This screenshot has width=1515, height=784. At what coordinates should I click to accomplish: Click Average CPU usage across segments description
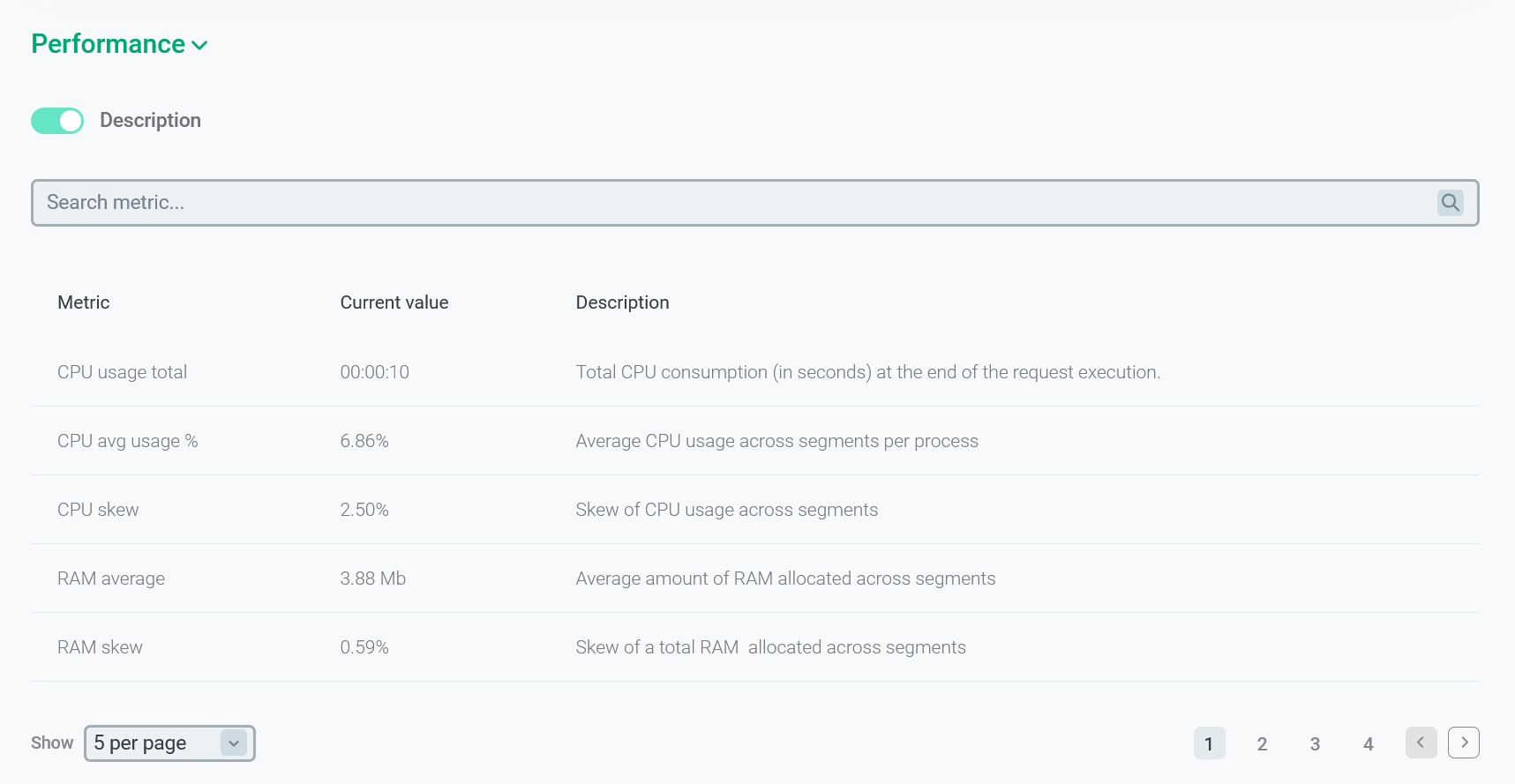(x=776, y=441)
